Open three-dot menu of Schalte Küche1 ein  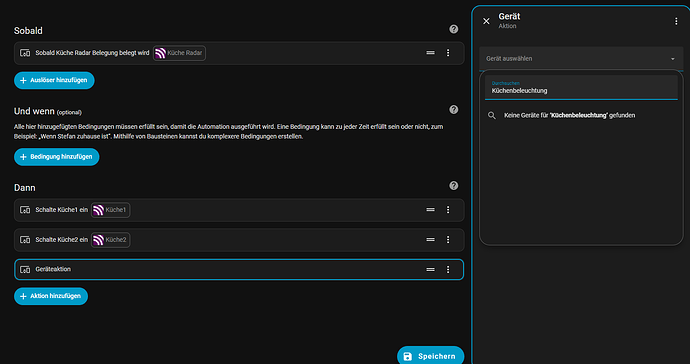tap(448, 210)
